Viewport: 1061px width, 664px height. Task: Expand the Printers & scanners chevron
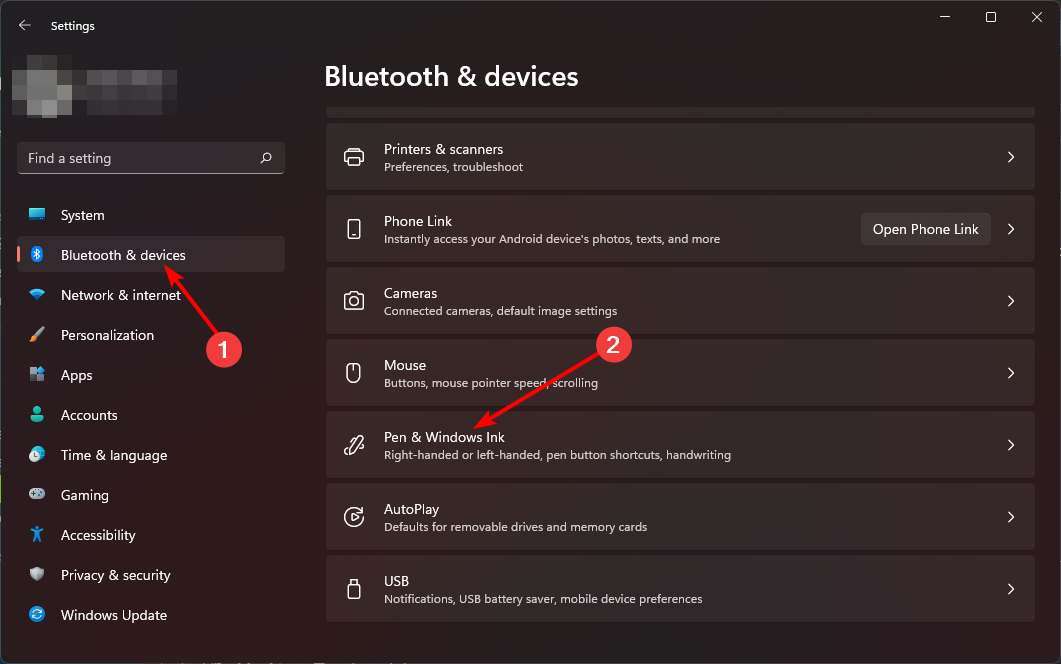(1011, 157)
